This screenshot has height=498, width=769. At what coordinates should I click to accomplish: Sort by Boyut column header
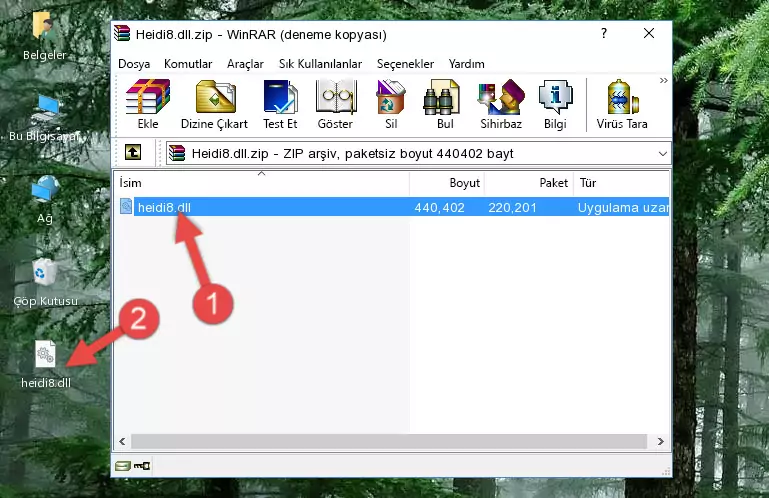pyautogui.click(x=447, y=183)
